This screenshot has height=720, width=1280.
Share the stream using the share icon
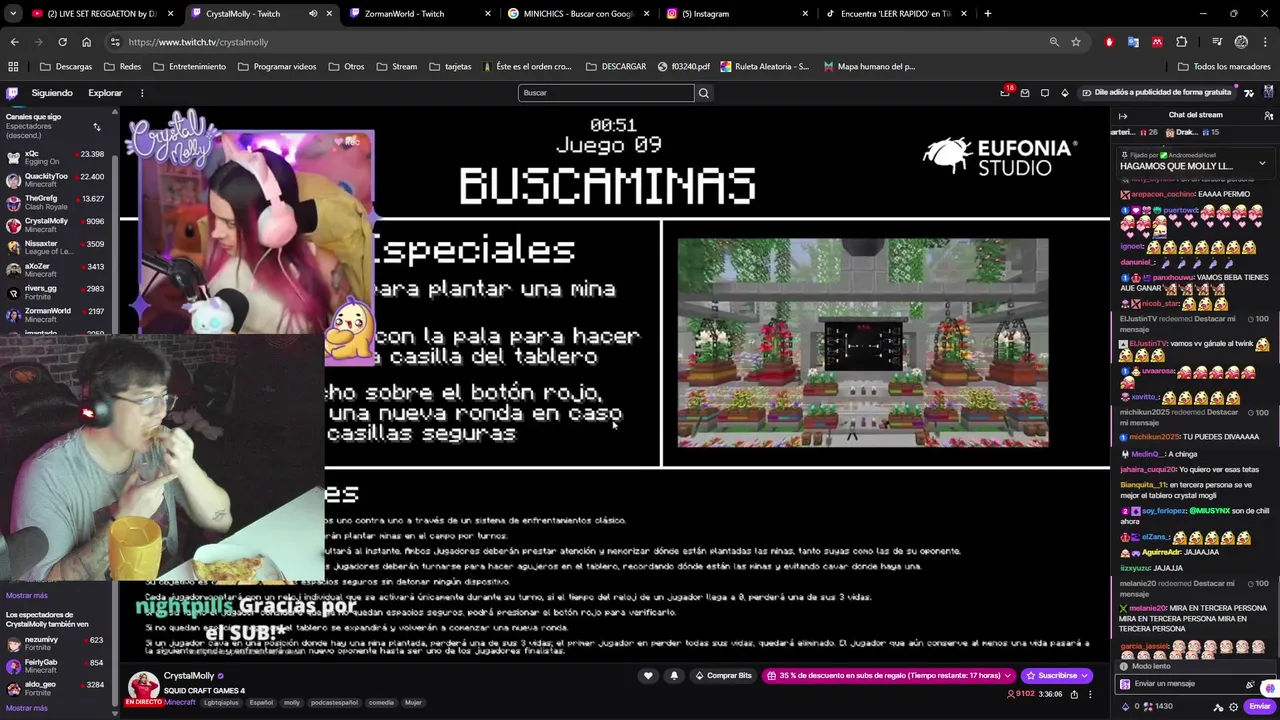(1074, 694)
